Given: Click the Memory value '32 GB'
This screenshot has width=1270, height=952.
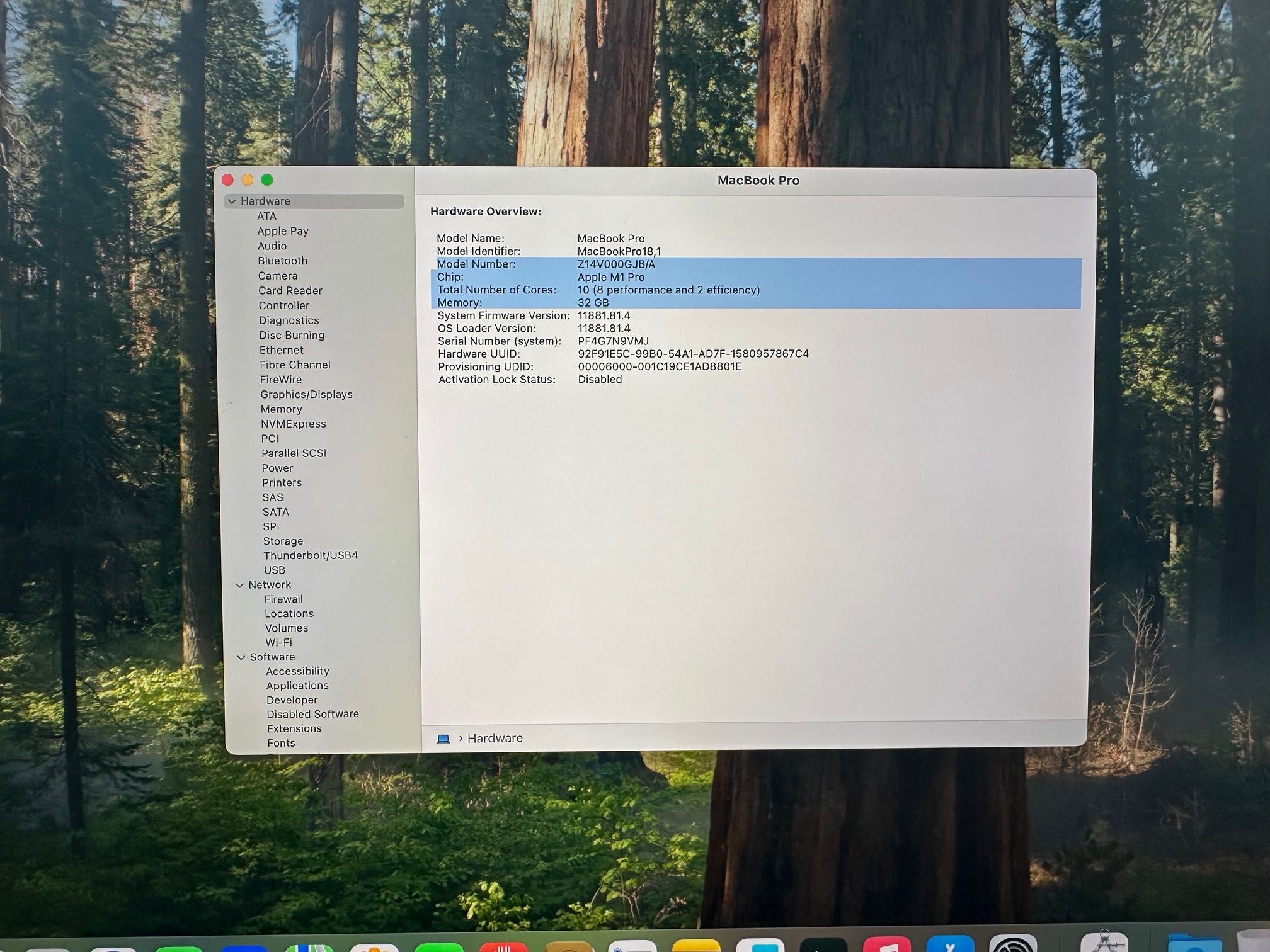Looking at the screenshot, I should 593,303.
